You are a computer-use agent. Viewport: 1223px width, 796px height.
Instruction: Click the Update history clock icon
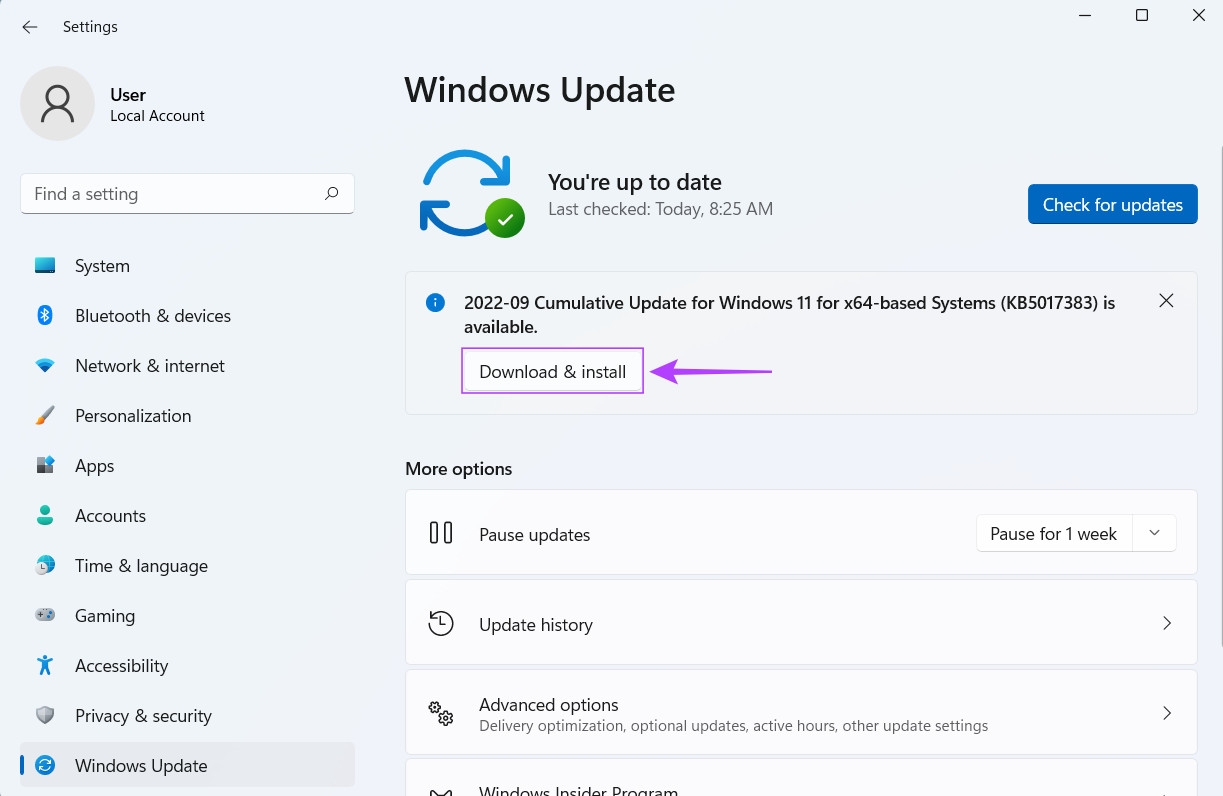441,623
